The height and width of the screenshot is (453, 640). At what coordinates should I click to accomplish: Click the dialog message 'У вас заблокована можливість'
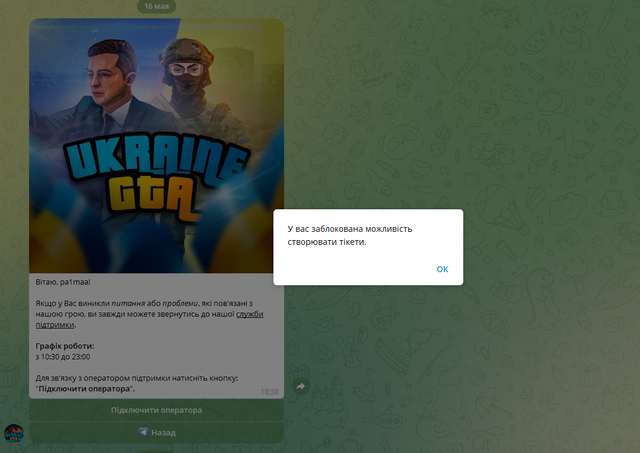[350, 229]
